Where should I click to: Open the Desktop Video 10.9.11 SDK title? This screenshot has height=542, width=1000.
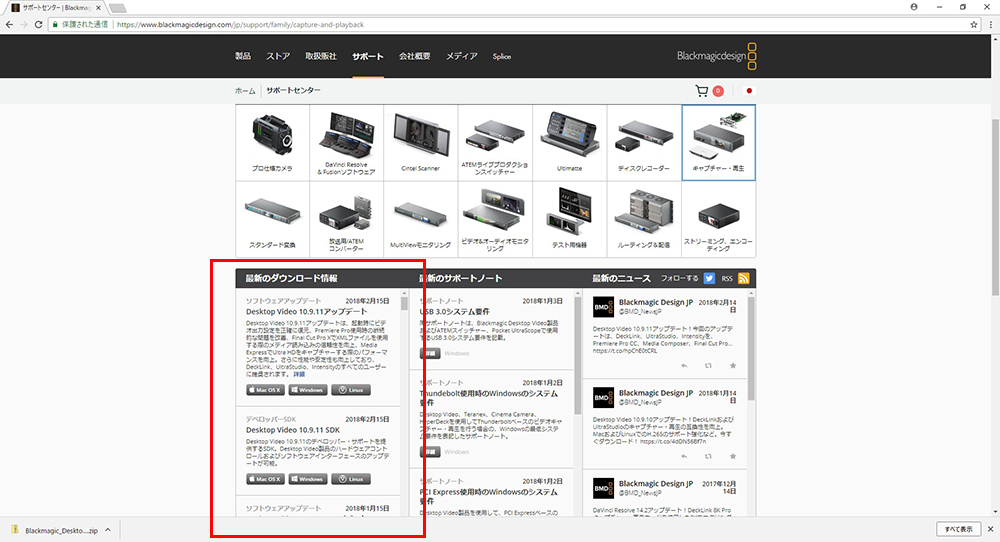pyautogui.click(x=293, y=430)
